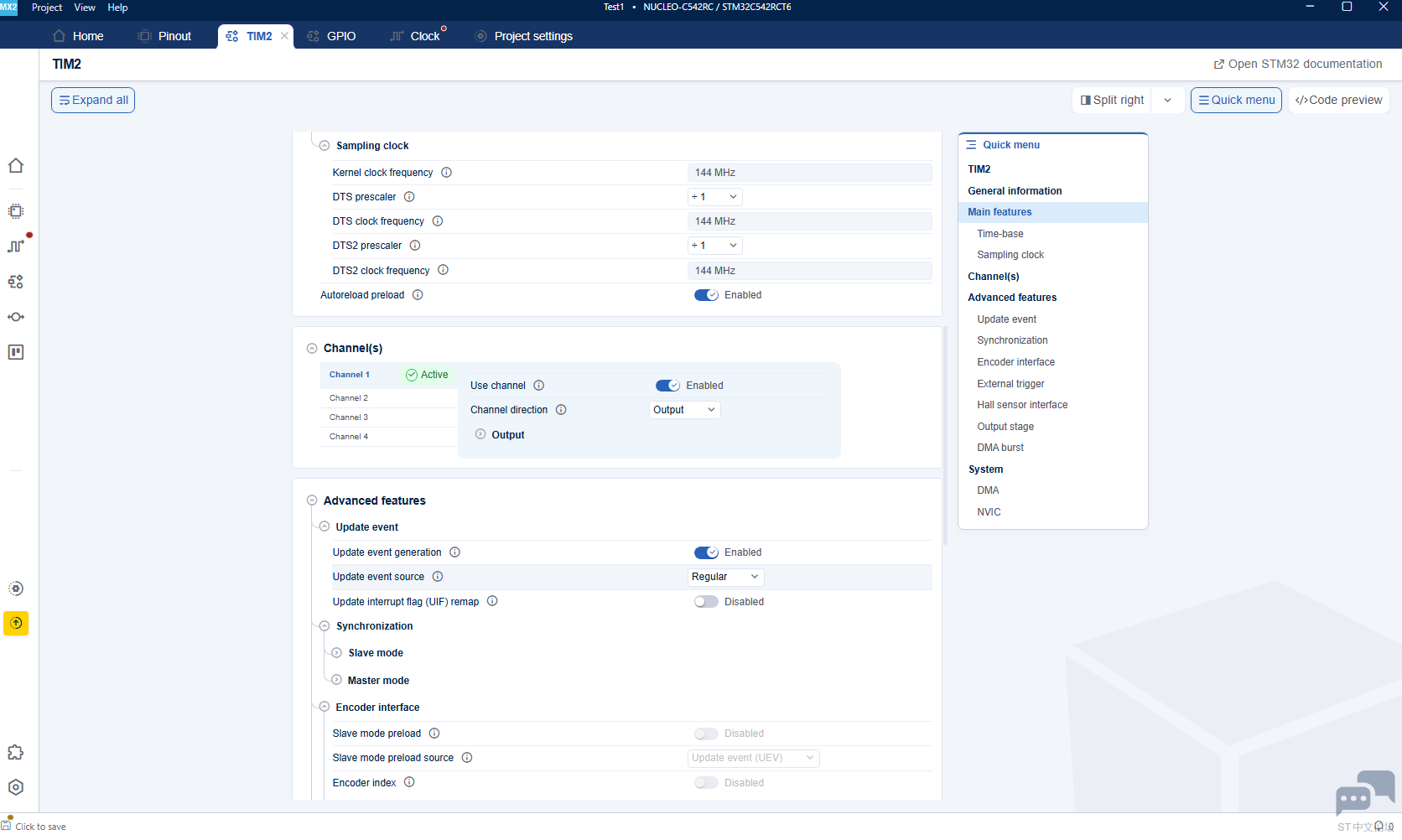This screenshot has width=1402, height=840.
Task: Collapse the Advanced features section
Action: click(x=312, y=500)
